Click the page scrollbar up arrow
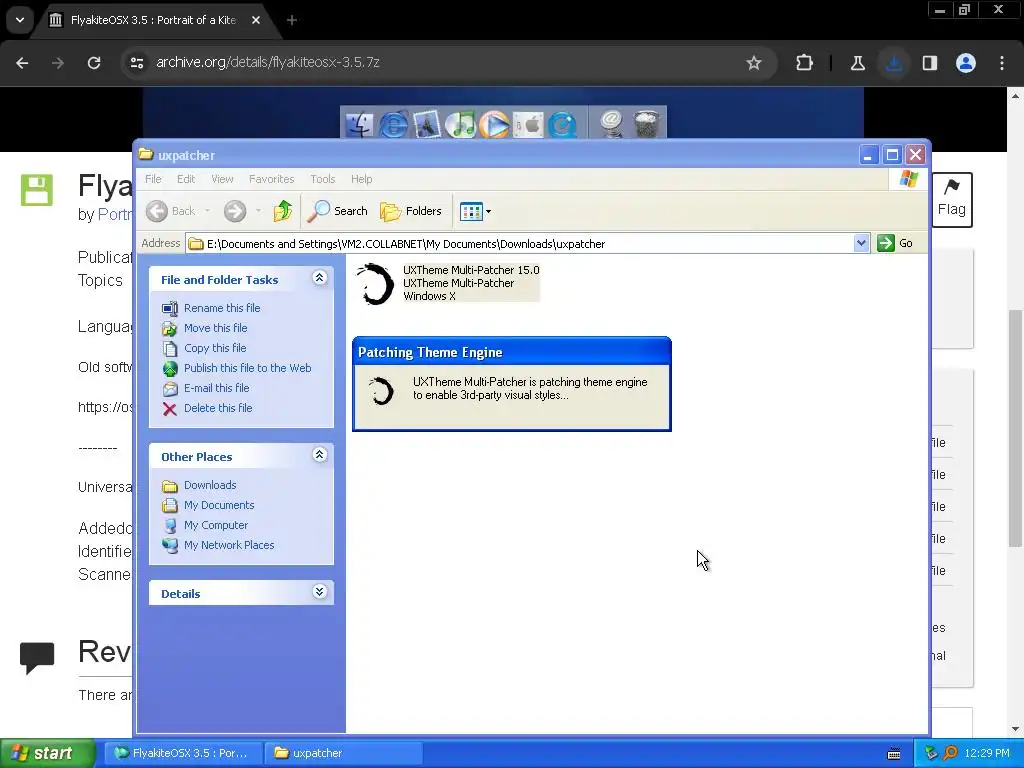The width and height of the screenshot is (1024, 768). tap(1015, 95)
